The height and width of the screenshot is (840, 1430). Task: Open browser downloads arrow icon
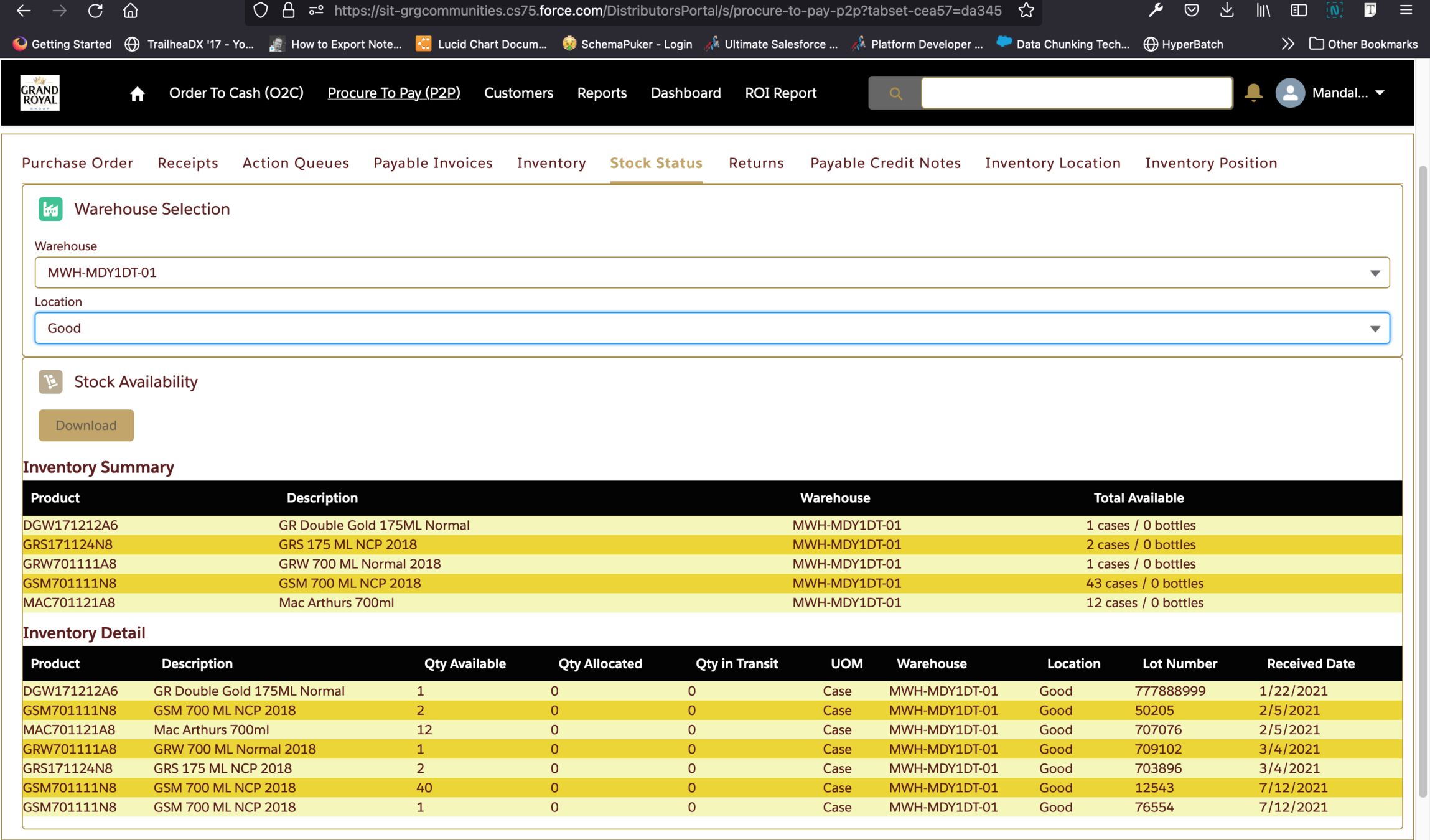coord(1227,11)
